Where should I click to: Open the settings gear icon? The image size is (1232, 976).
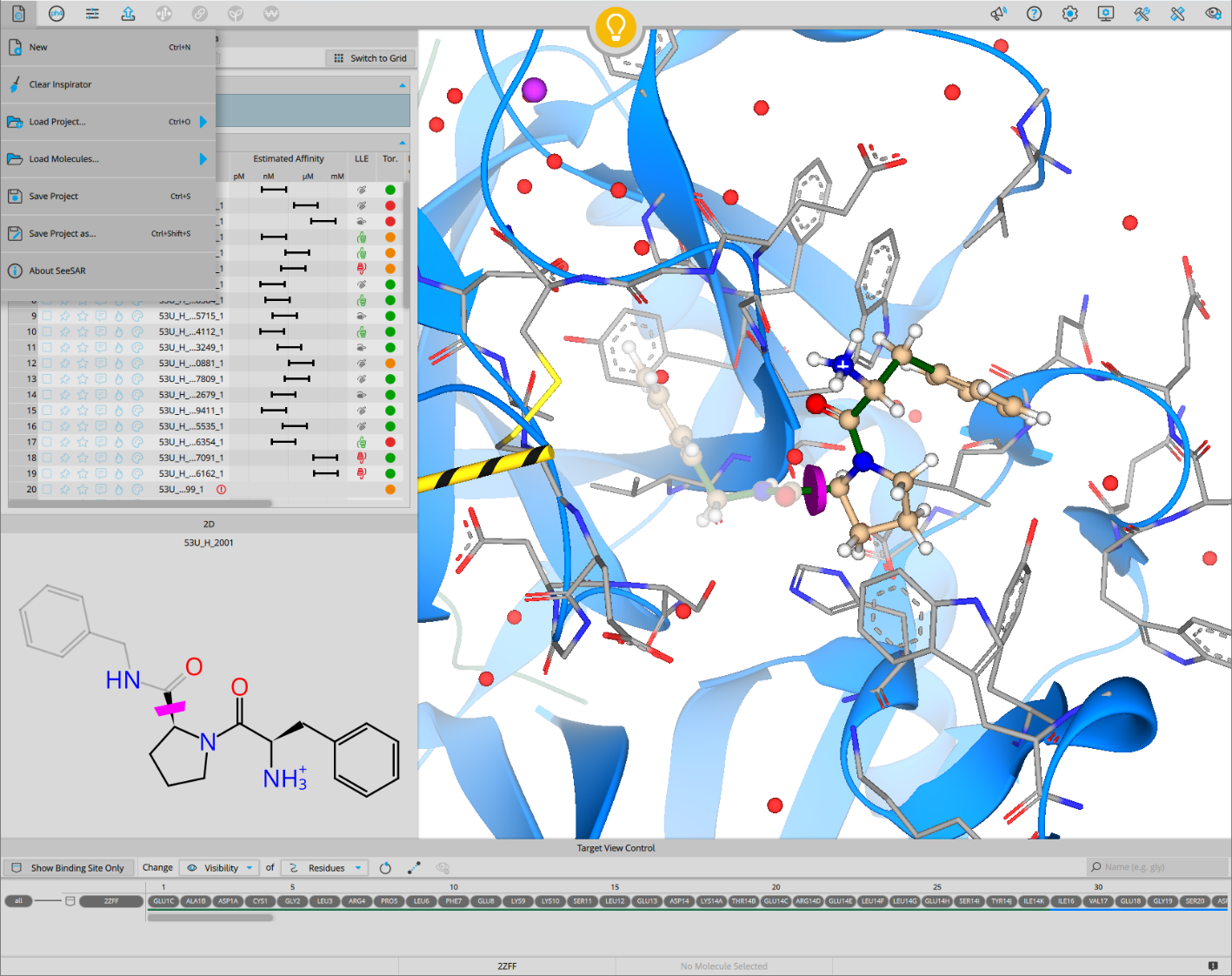(x=1069, y=14)
